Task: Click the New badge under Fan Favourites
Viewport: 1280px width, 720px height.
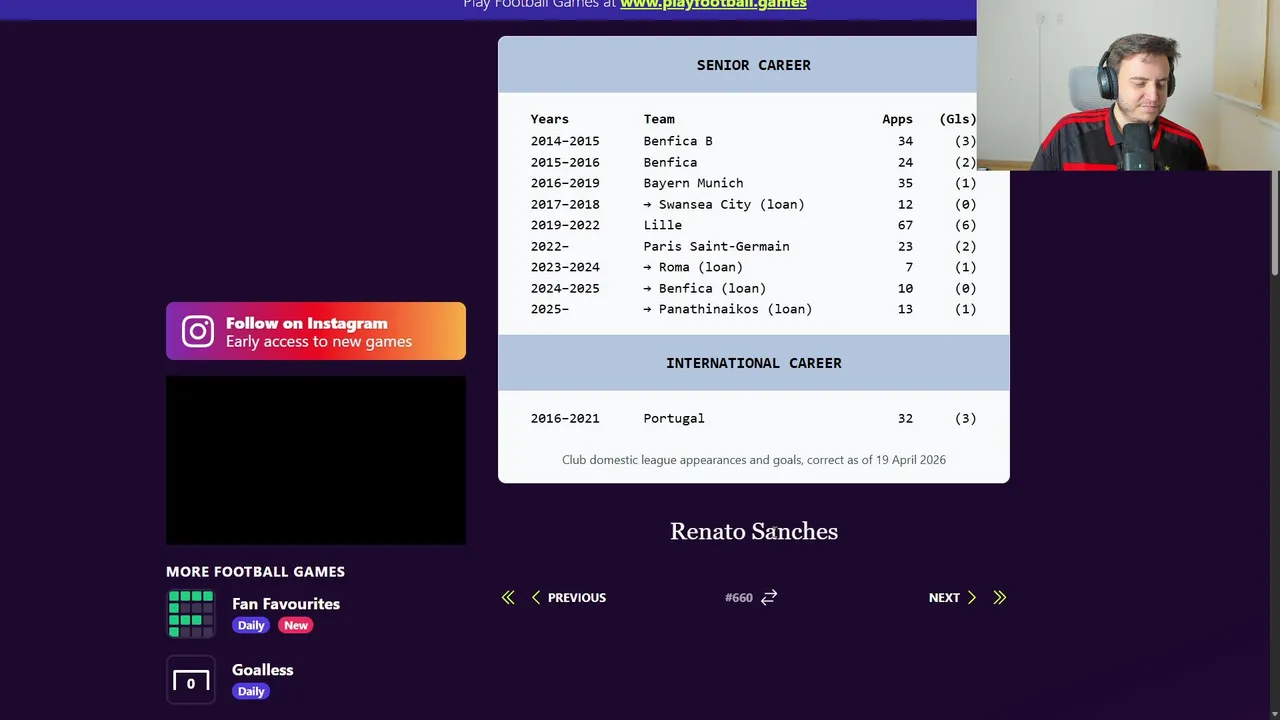Action: click(296, 625)
